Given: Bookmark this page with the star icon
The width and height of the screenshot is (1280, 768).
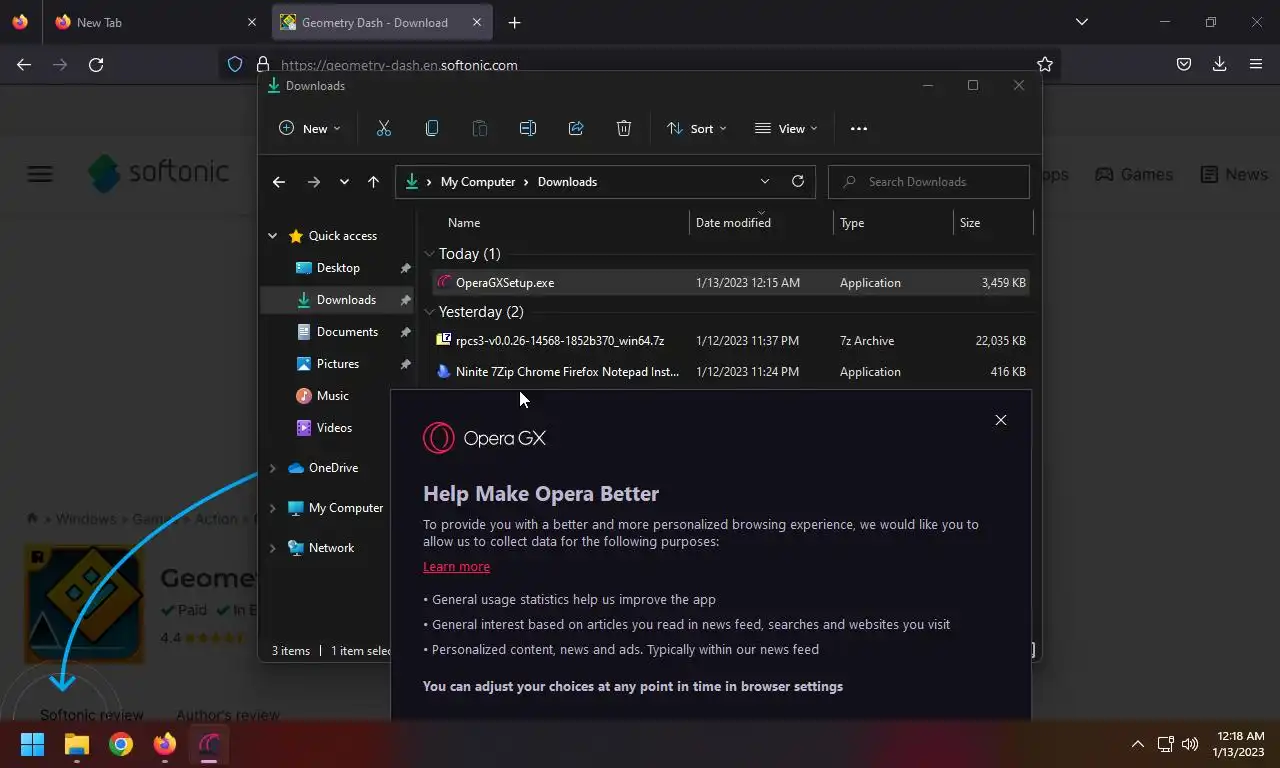Looking at the screenshot, I should click(1045, 64).
